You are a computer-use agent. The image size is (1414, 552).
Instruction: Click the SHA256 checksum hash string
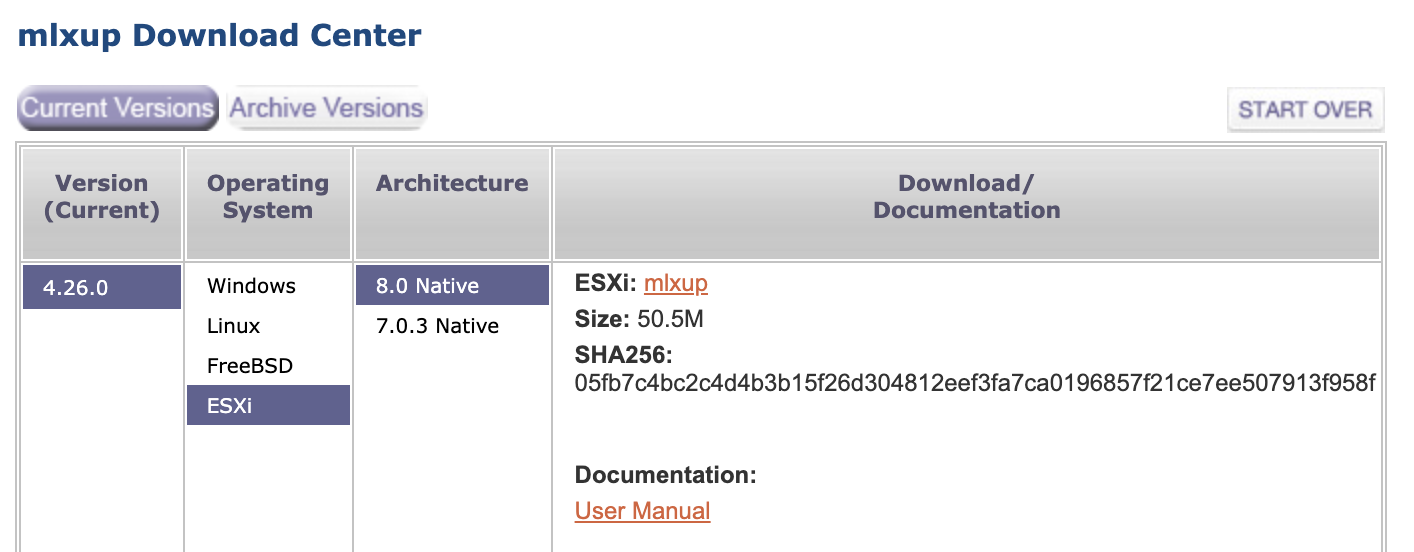pos(975,383)
